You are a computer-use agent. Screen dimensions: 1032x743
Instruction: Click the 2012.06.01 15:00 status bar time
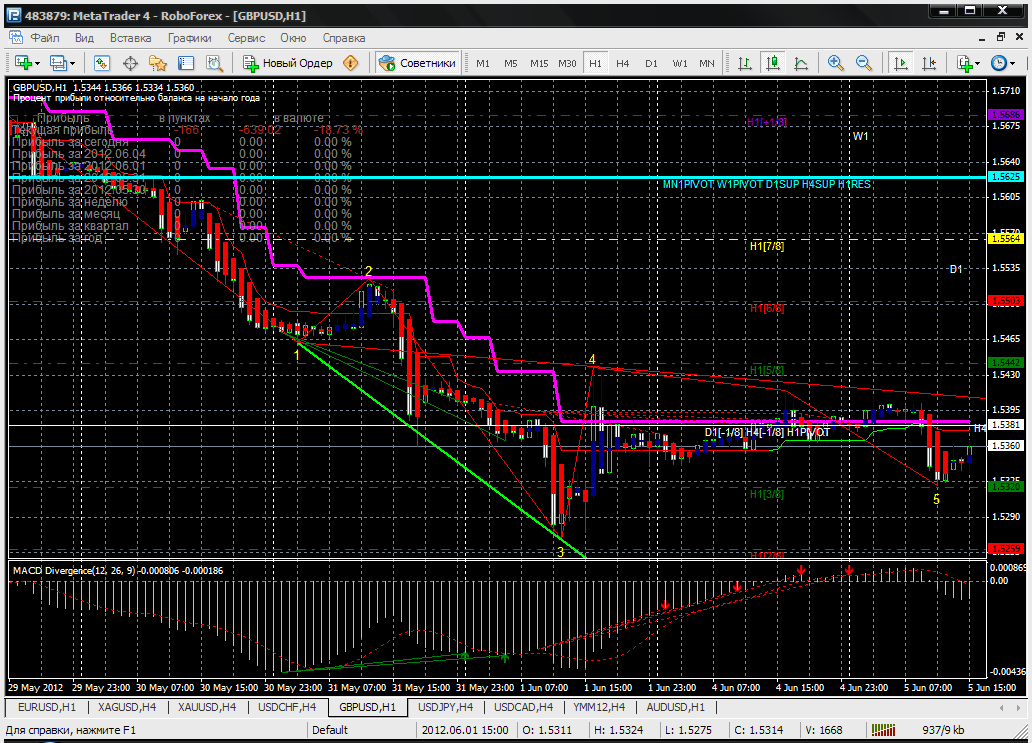465,729
